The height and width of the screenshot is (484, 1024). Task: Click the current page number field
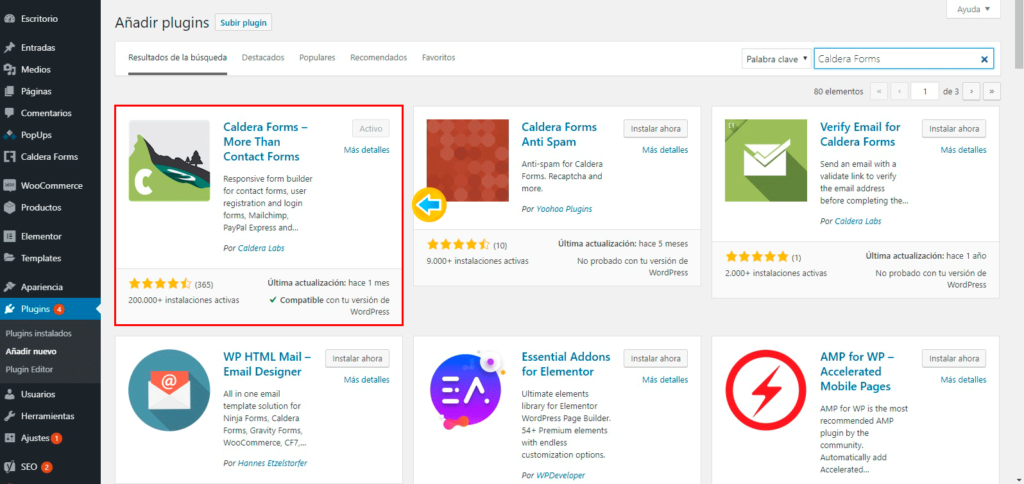[x=925, y=91]
